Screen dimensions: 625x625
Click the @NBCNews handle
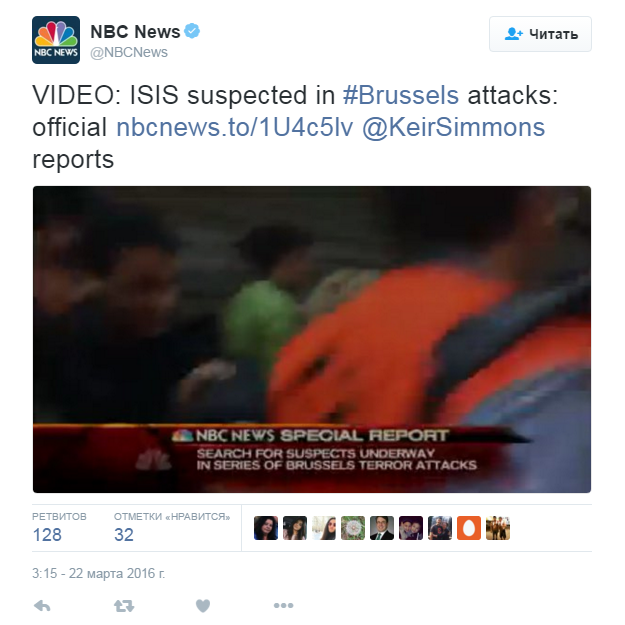pyautogui.click(x=129, y=52)
